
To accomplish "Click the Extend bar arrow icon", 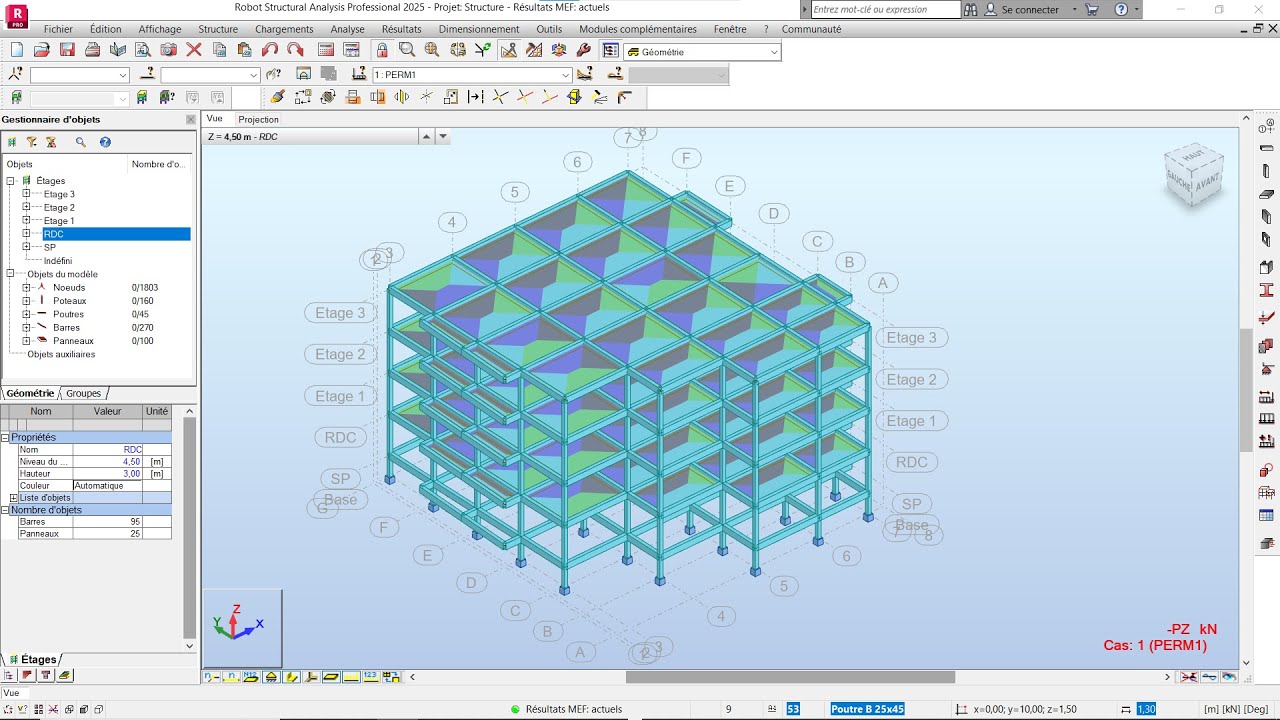I will click(x=475, y=97).
